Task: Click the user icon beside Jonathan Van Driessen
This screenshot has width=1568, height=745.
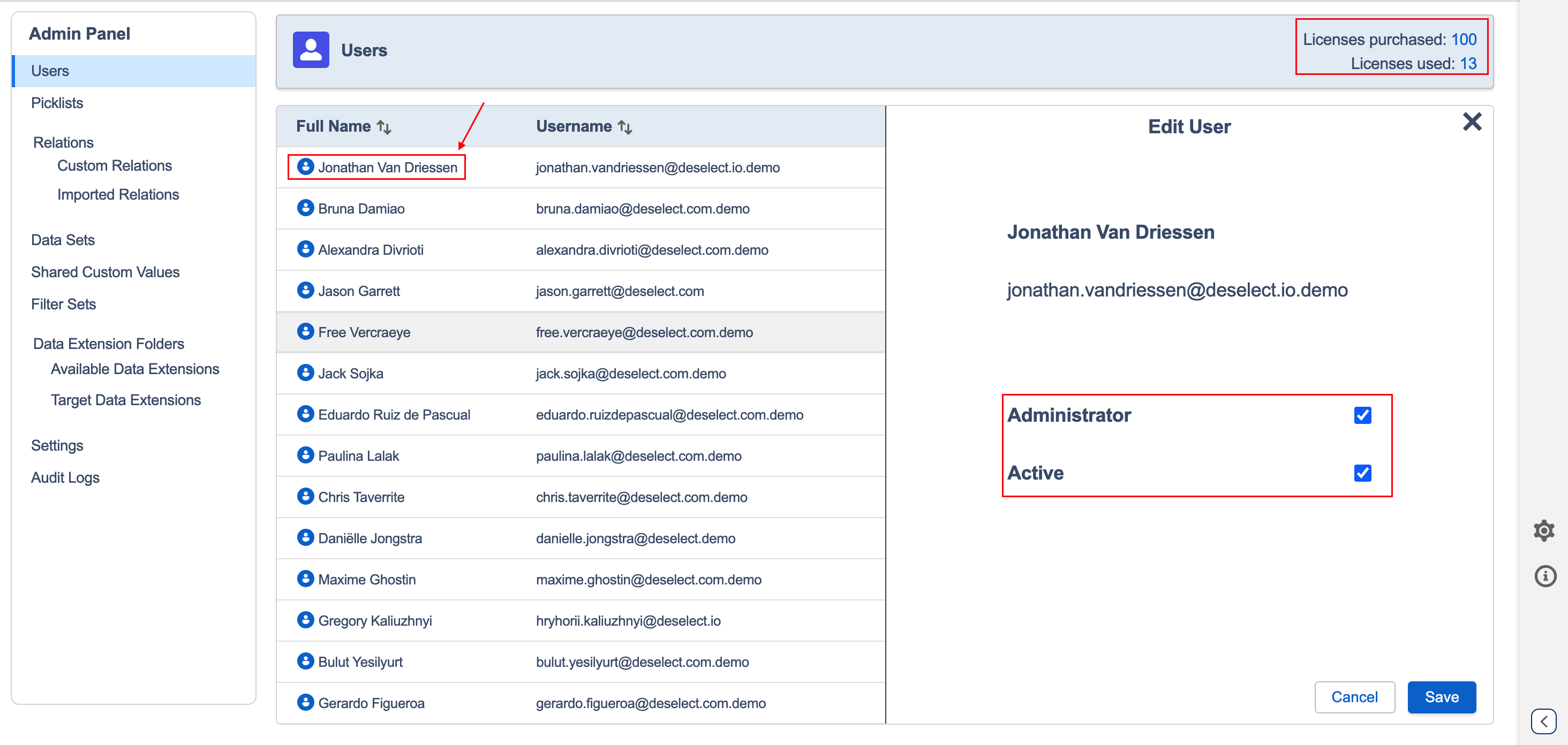Action: [305, 166]
